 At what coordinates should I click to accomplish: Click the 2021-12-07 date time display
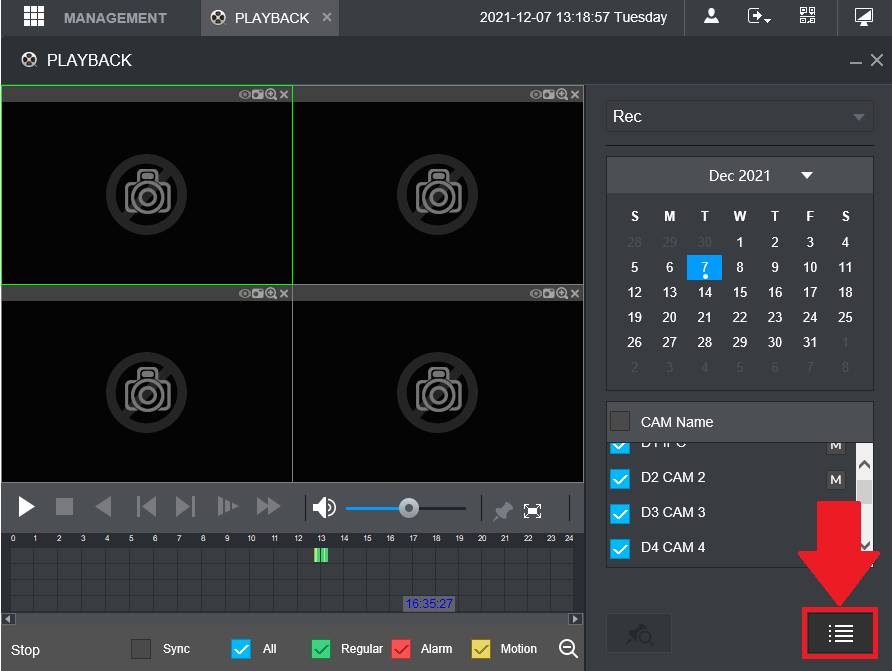coord(573,18)
